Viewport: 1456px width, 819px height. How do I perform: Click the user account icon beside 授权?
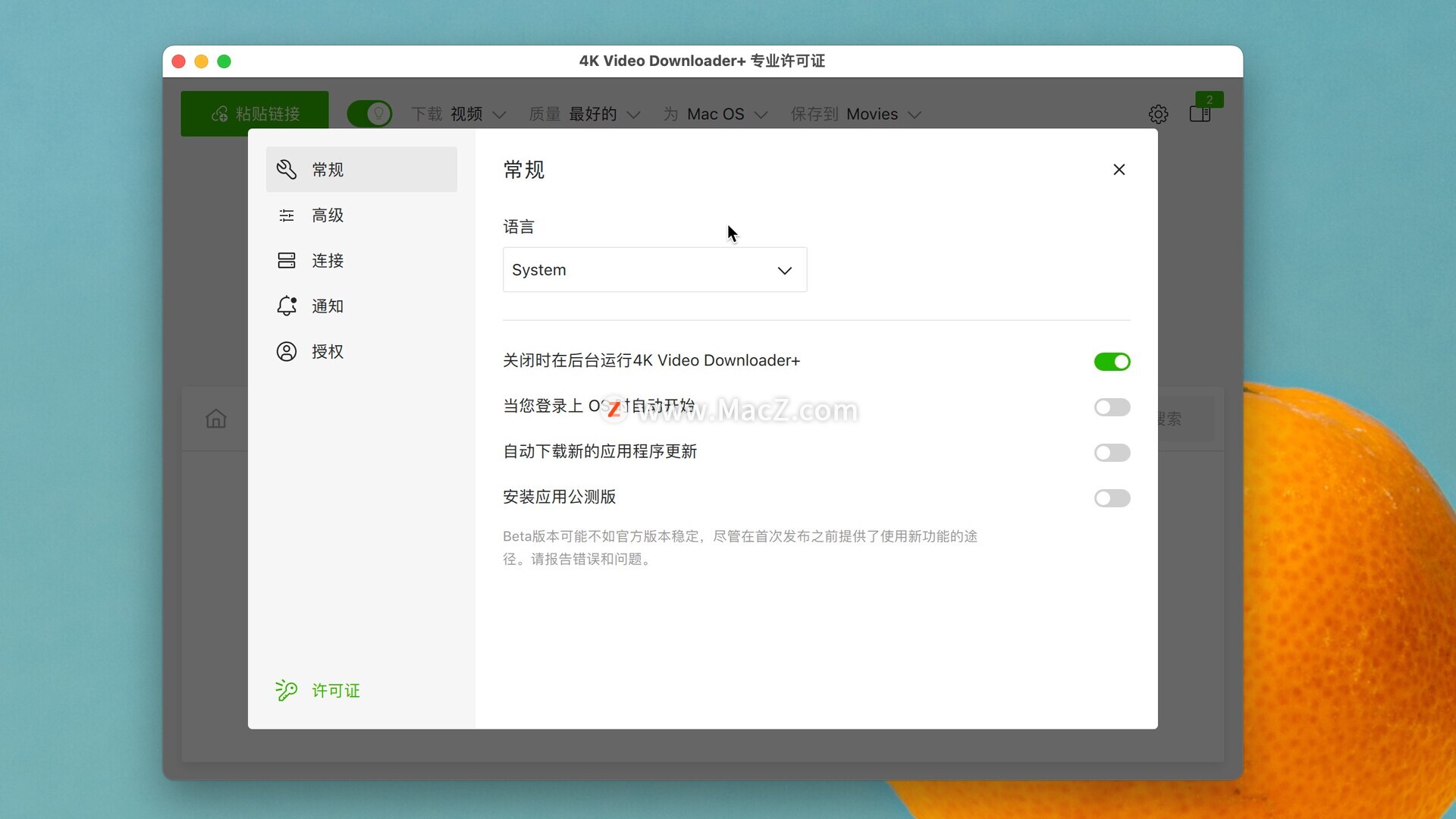[x=287, y=352]
